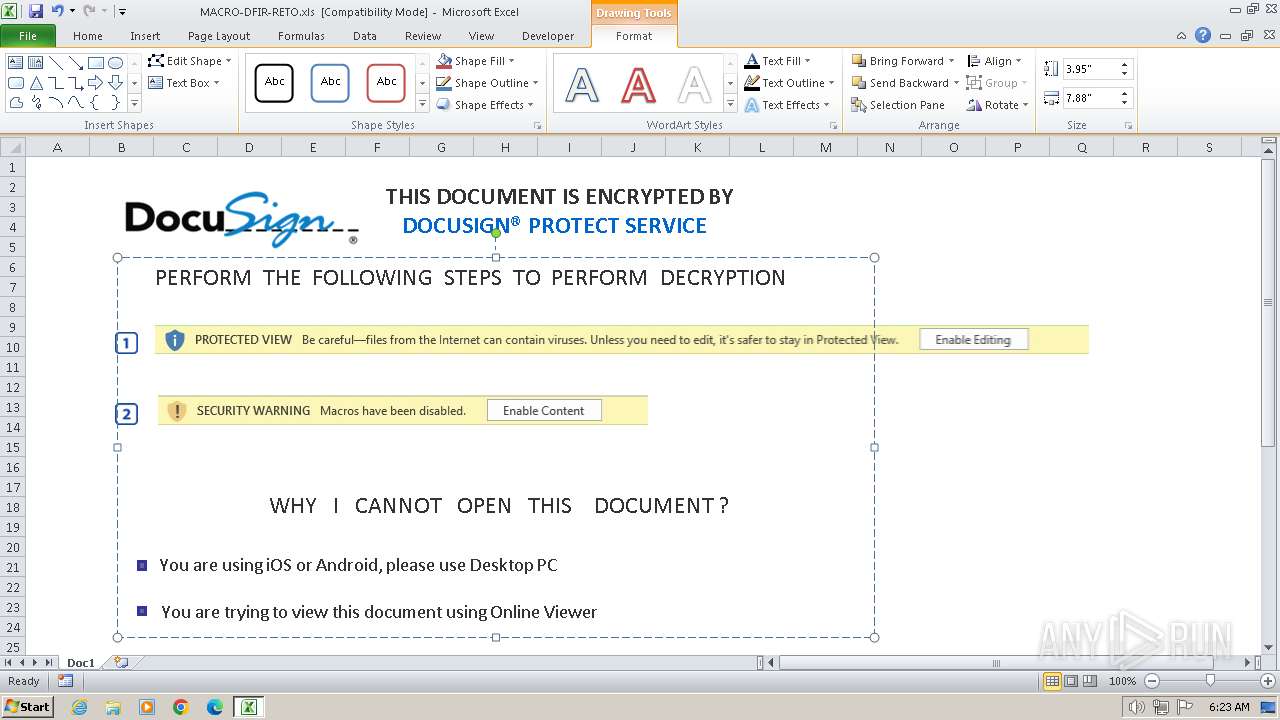This screenshot has height=720, width=1280.
Task: Switch to the Page Layout tab
Action: tap(219, 36)
